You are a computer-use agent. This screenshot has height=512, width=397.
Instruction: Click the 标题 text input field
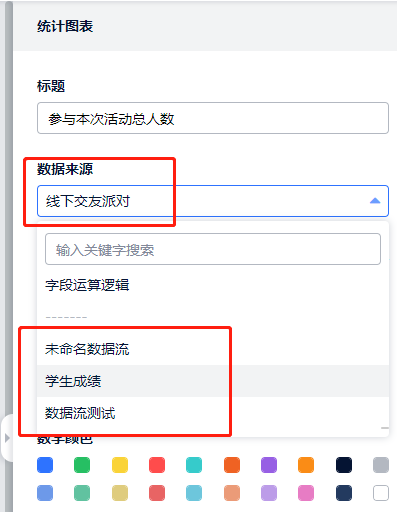coord(213,118)
